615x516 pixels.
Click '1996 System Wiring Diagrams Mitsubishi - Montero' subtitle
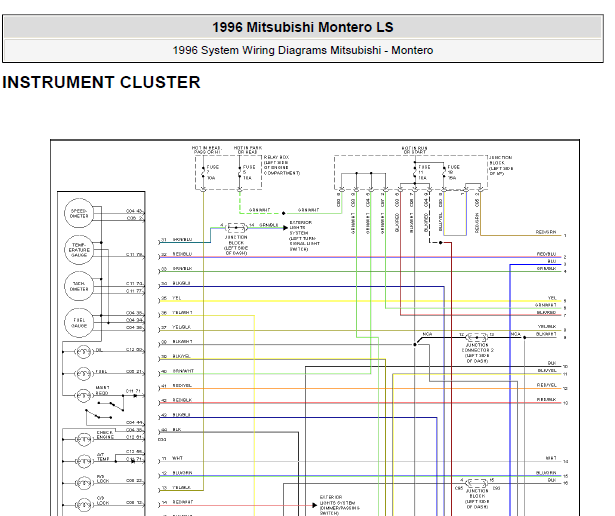[x=302, y=50]
